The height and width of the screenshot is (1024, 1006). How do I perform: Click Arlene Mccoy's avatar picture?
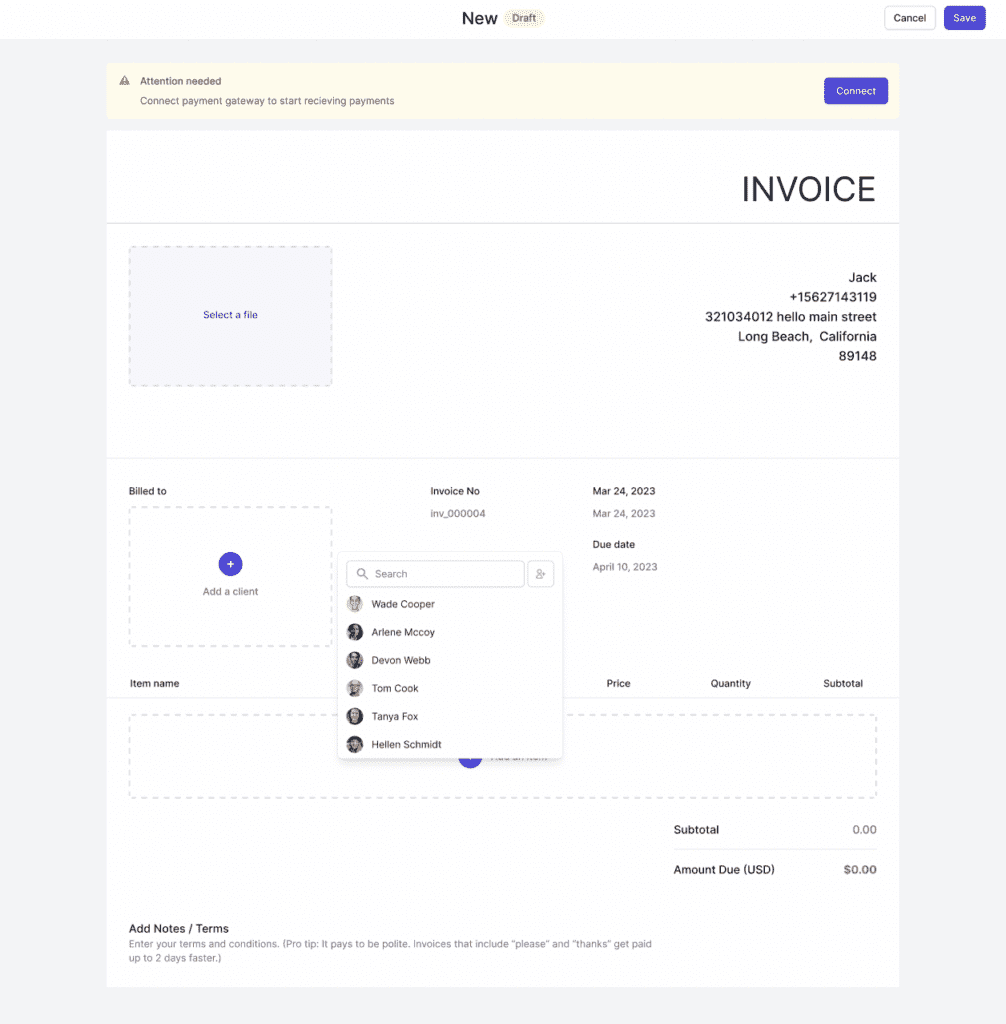tap(355, 632)
